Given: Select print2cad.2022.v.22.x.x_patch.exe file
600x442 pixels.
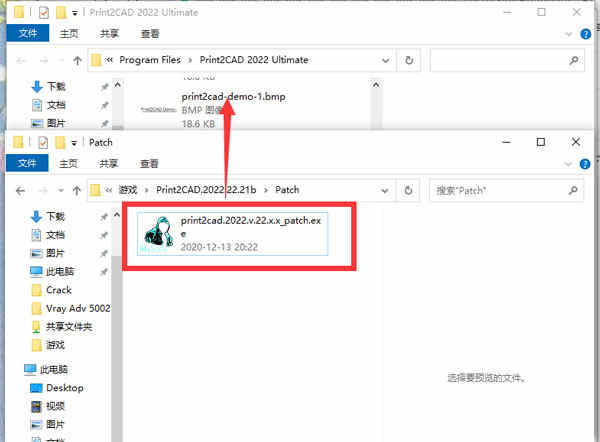Looking at the screenshot, I should (x=232, y=234).
